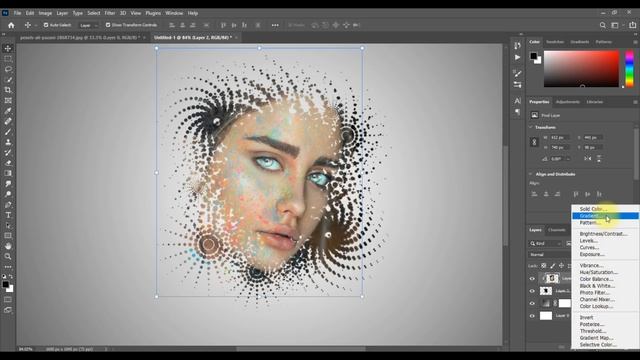Select the Lasso tool
640x360 pixels.
click(8, 69)
